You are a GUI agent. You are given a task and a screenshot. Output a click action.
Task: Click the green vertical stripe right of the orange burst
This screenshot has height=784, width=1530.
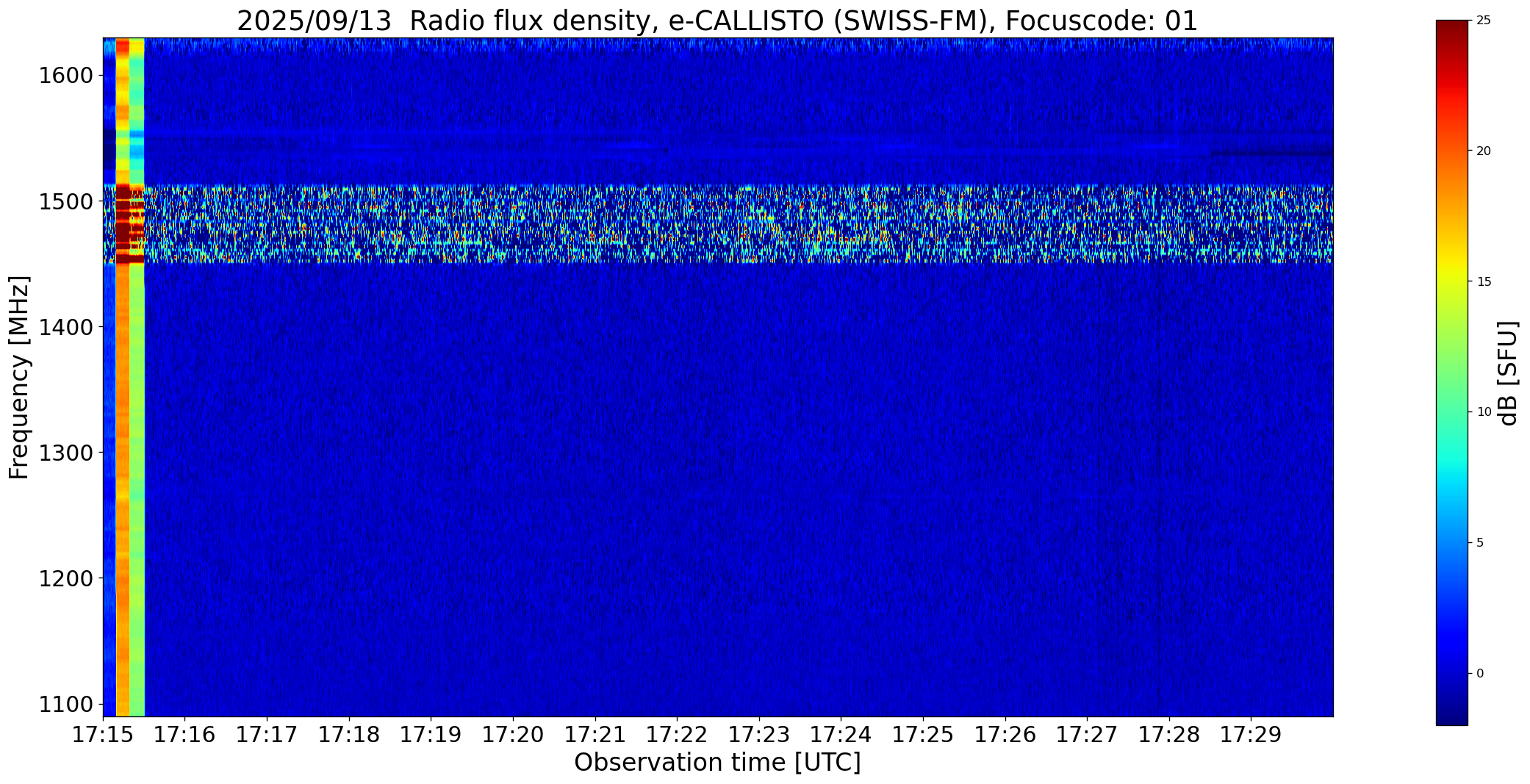coord(137,377)
